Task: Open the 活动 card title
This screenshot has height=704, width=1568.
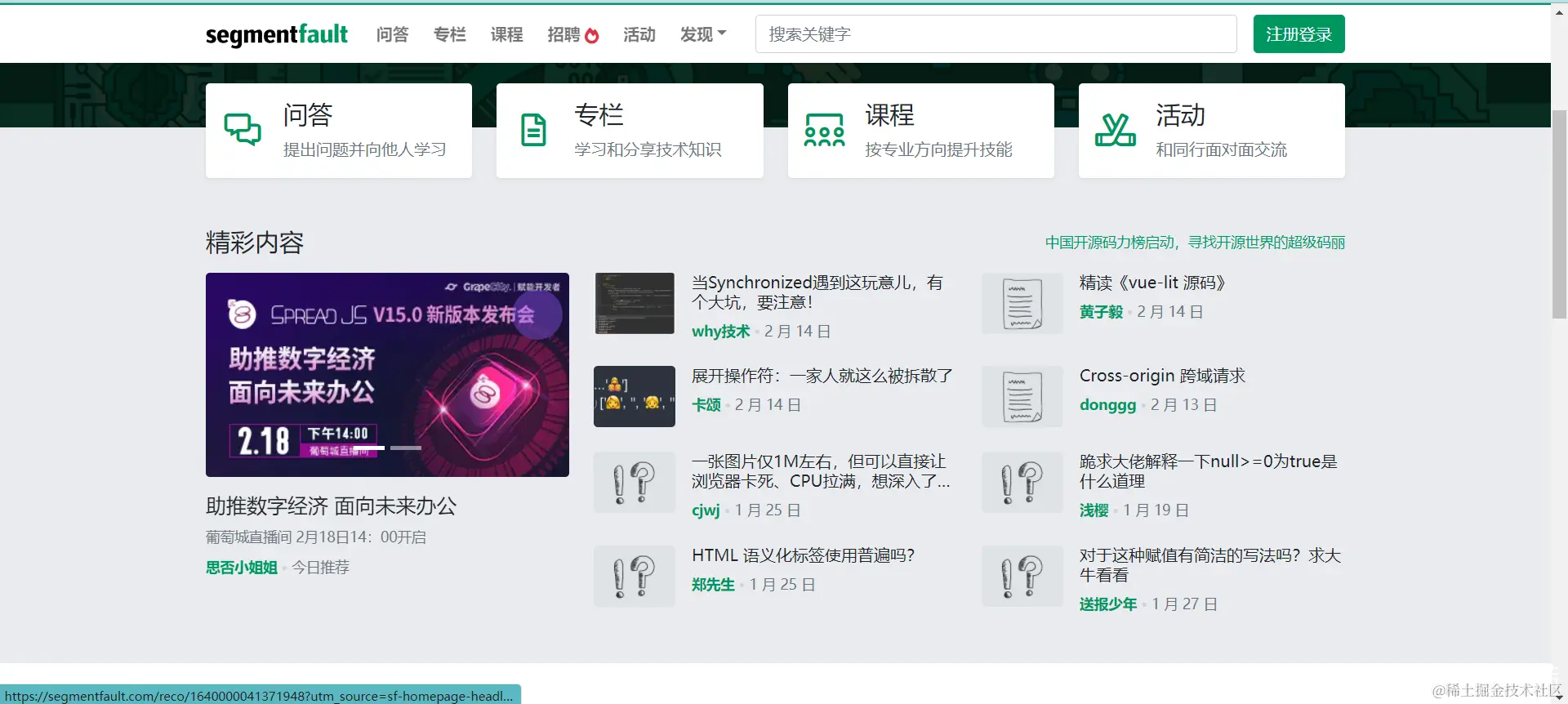Action: (1180, 115)
